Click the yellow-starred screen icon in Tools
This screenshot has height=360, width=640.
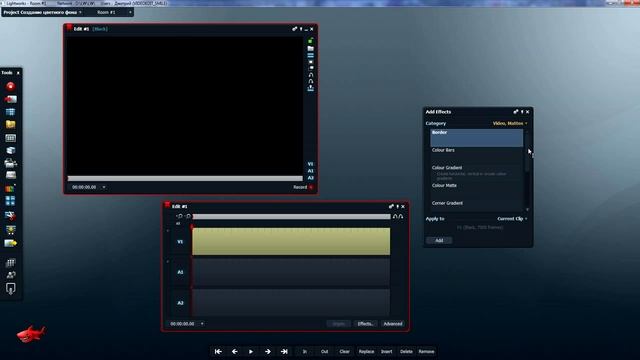(11, 229)
